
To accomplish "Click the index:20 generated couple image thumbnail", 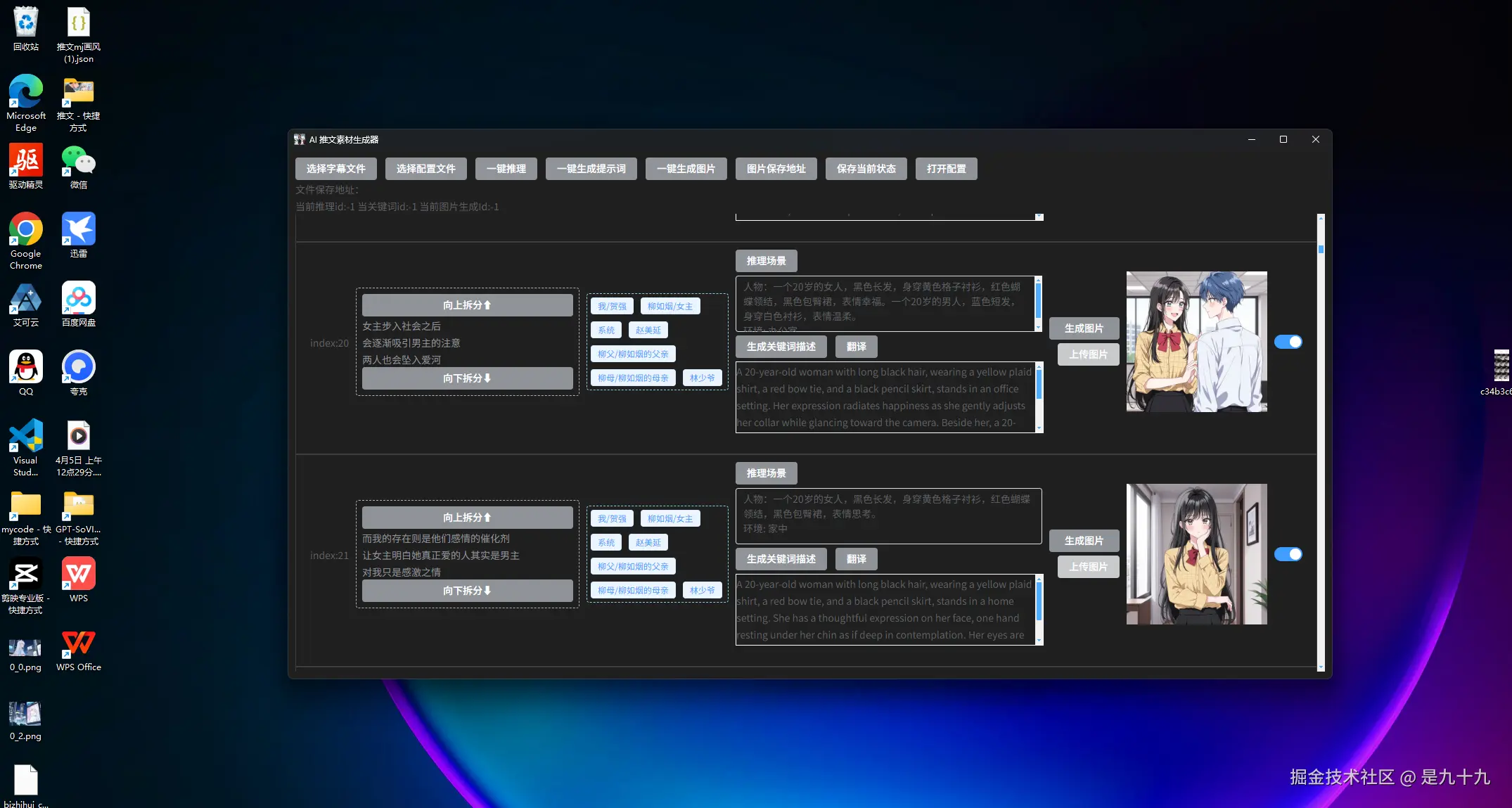I will tap(1196, 342).
